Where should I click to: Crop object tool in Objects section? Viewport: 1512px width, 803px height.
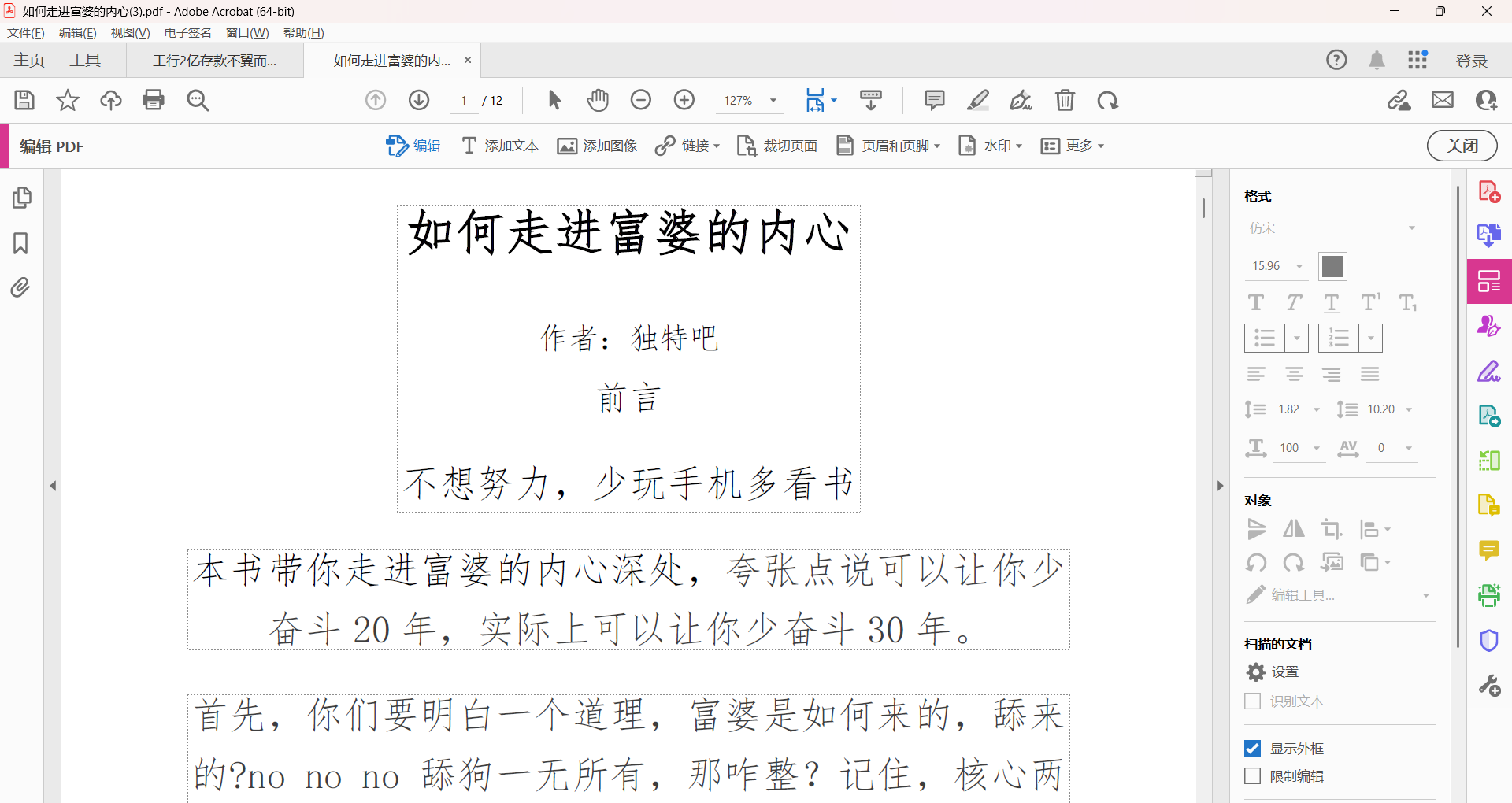pos(1332,529)
